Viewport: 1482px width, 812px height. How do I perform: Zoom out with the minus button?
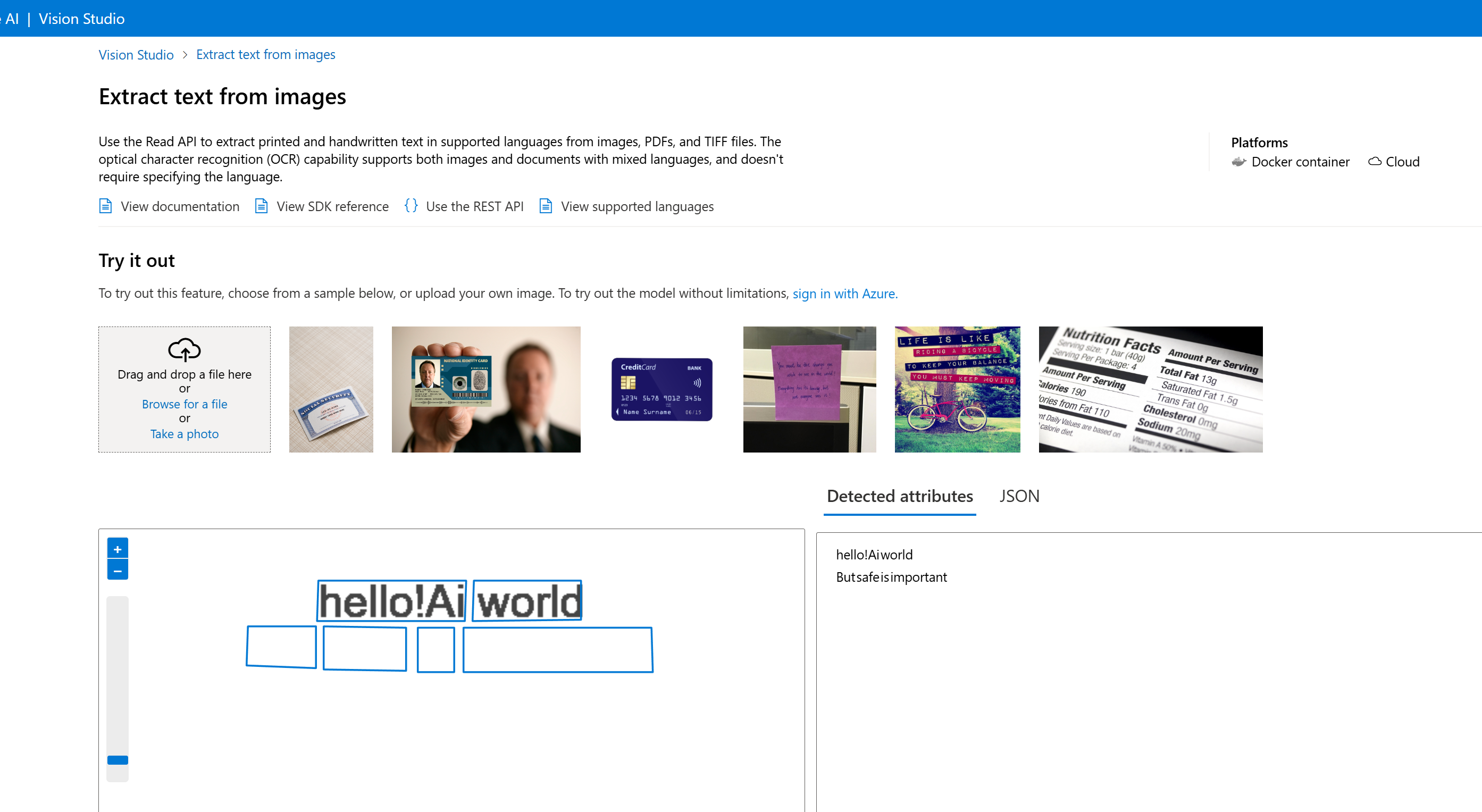click(118, 570)
